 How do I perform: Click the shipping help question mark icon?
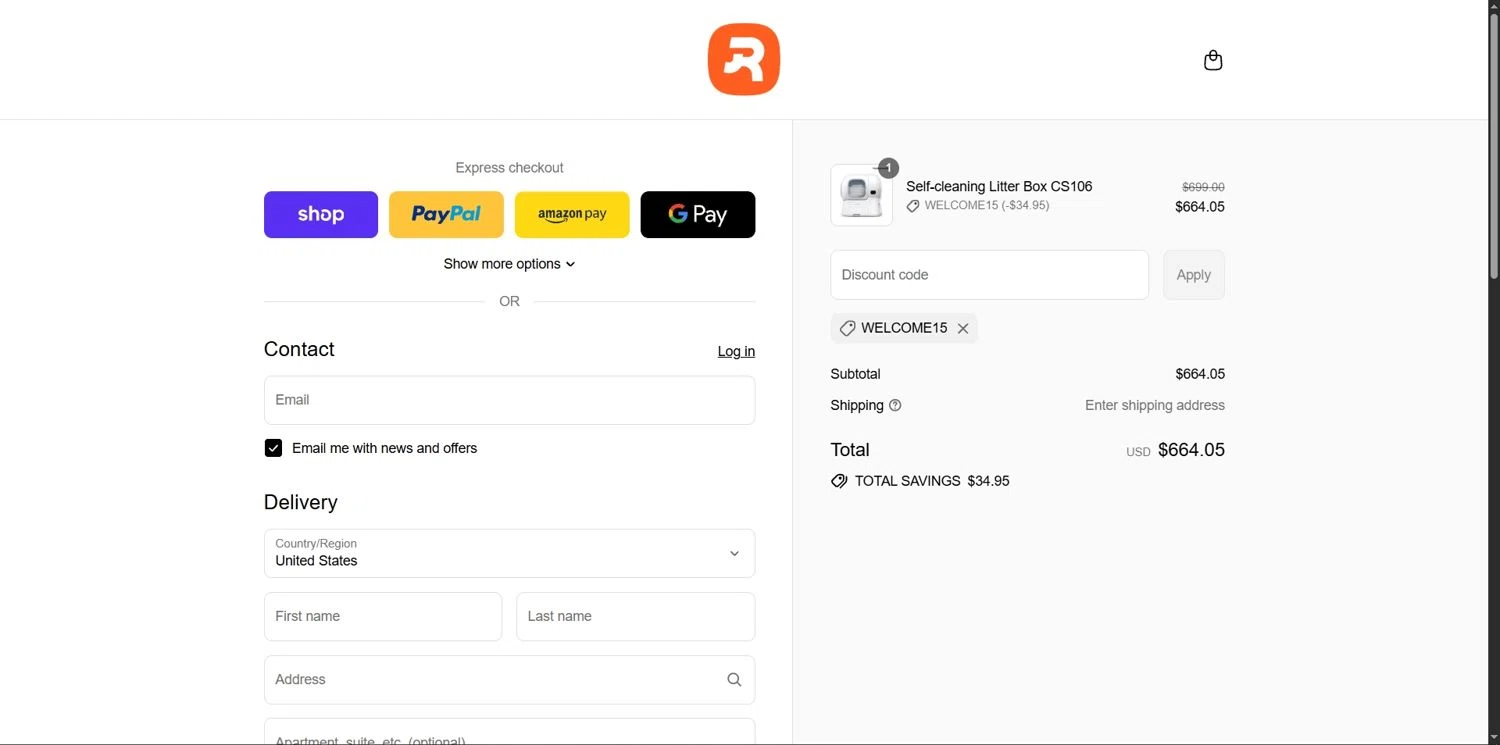(x=895, y=405)
